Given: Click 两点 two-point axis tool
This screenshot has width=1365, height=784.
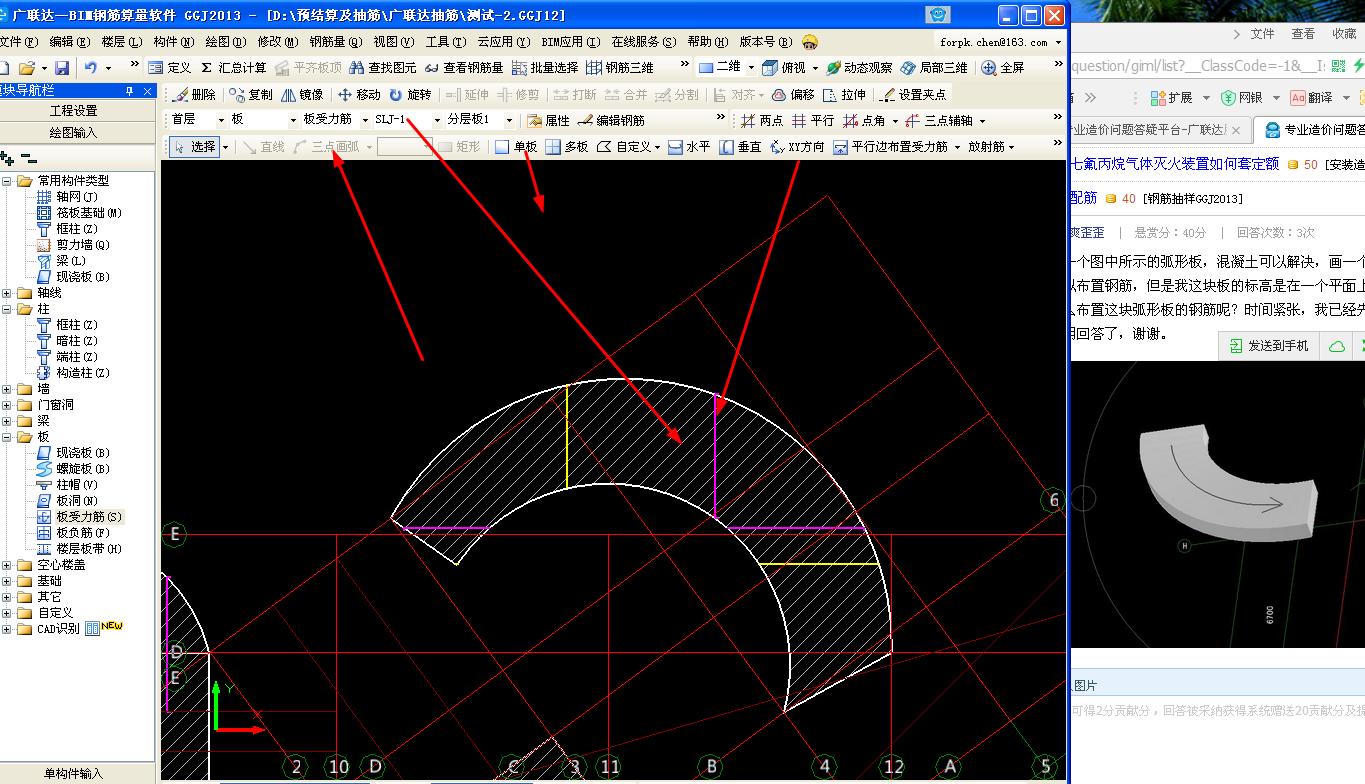Looking at the screenshot, I should coord(762,120).
